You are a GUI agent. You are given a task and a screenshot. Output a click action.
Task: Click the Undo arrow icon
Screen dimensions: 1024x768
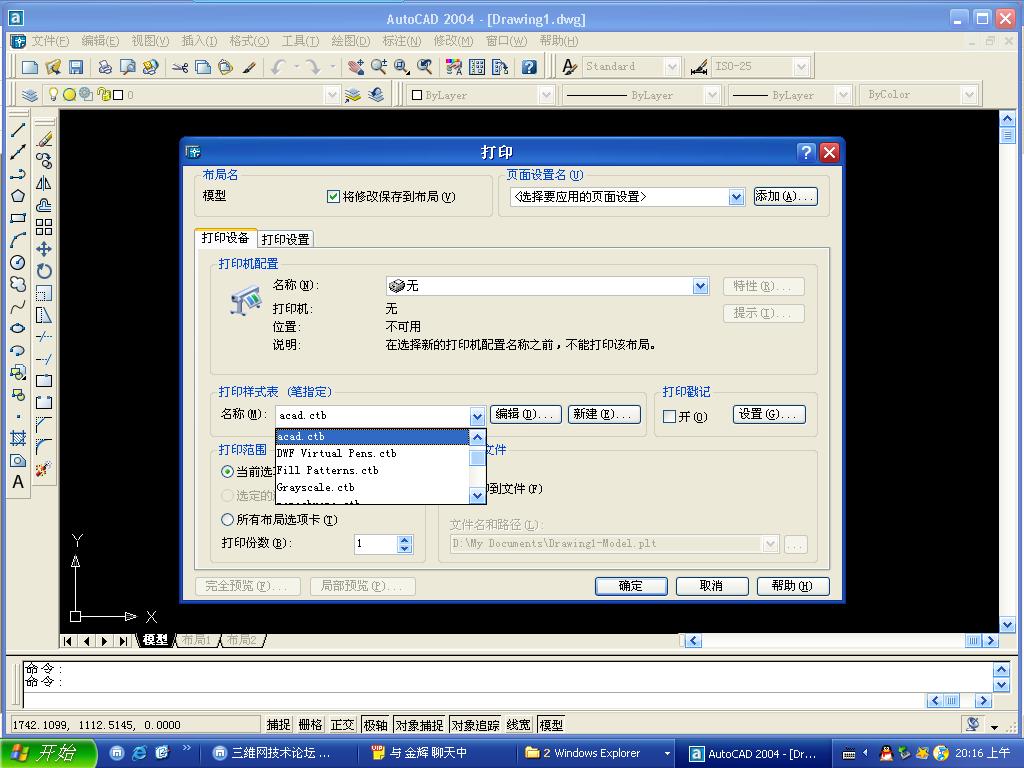click(x=279, y=67)
